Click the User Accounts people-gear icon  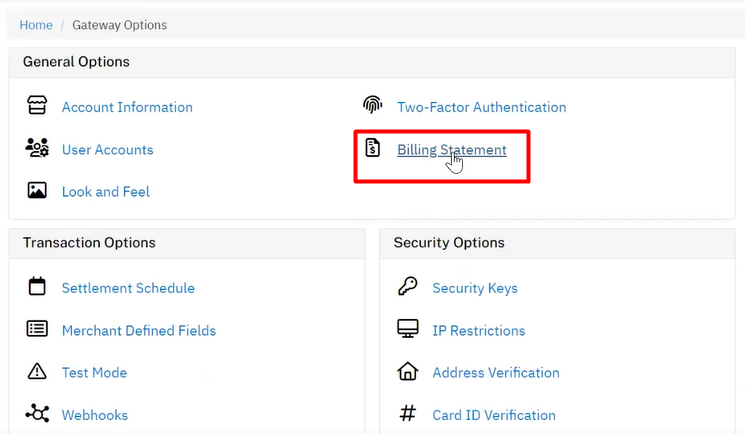37,147
